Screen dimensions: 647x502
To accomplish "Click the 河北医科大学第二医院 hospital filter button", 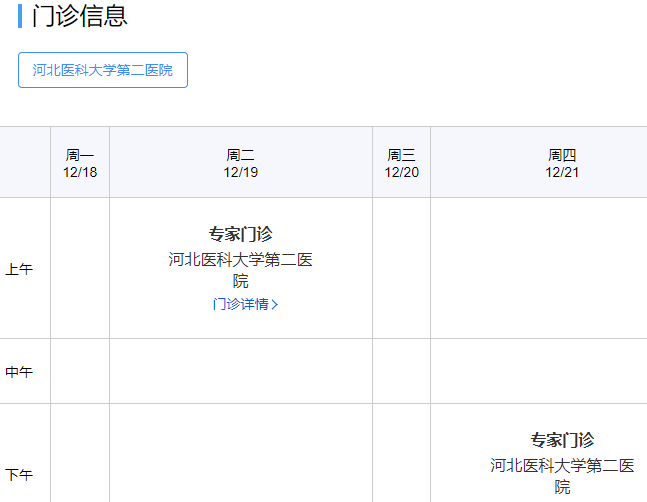I will [103, 70].
